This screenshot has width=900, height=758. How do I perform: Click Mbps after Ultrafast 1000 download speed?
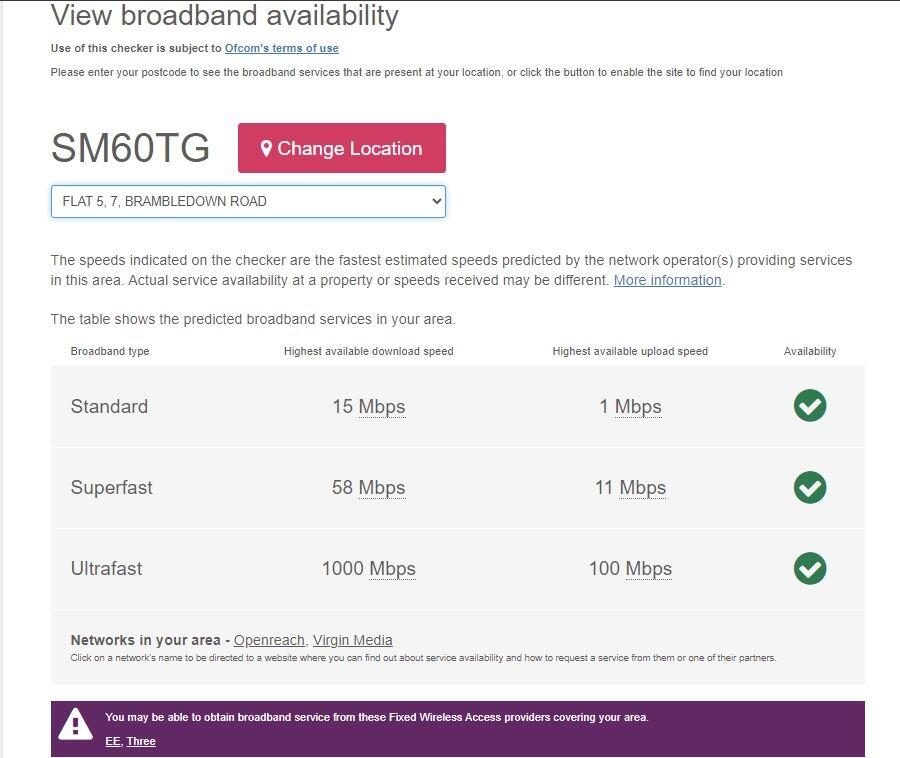[x=392, y=569]
